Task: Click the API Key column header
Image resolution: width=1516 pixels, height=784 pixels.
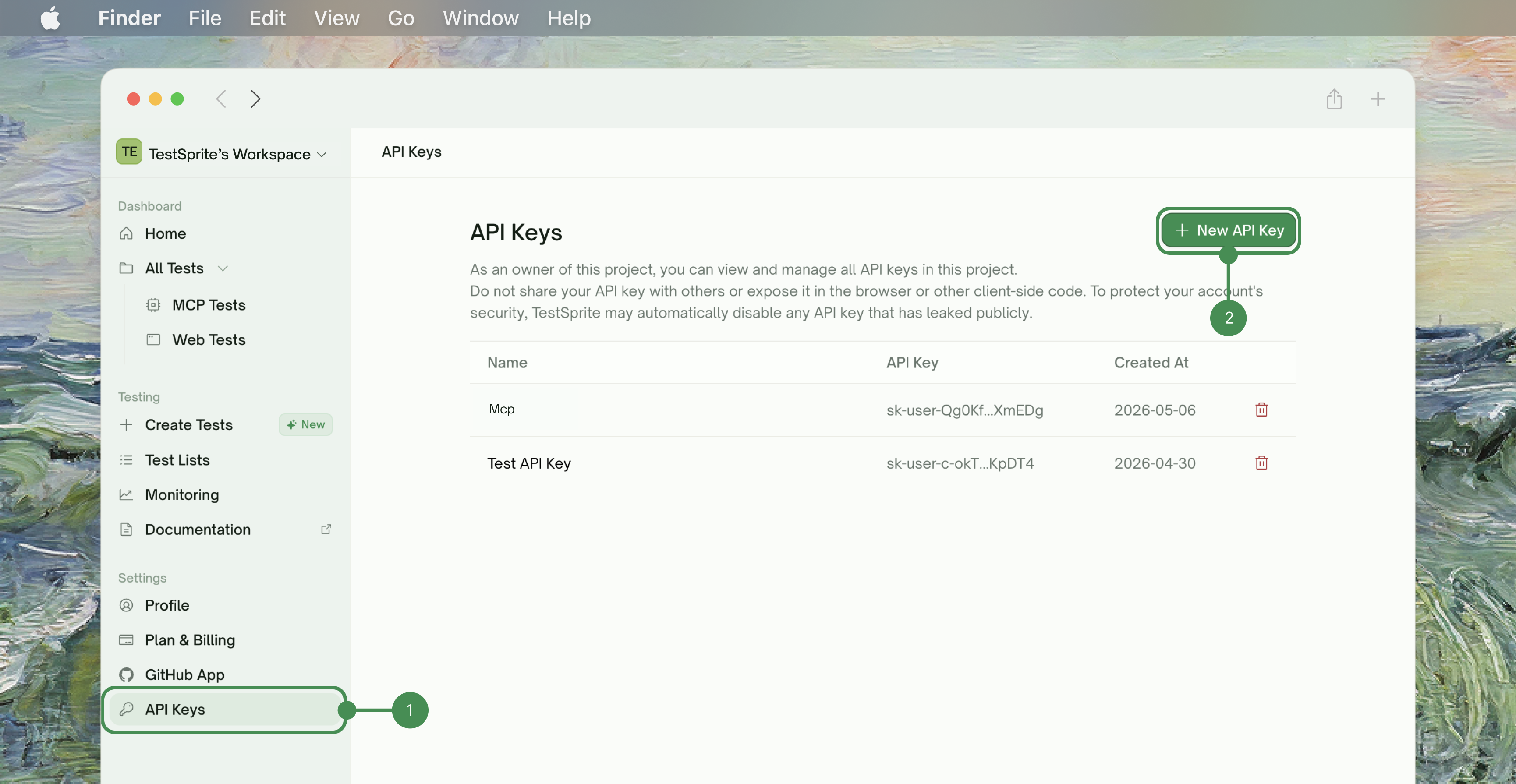Action: coord(912,362)
